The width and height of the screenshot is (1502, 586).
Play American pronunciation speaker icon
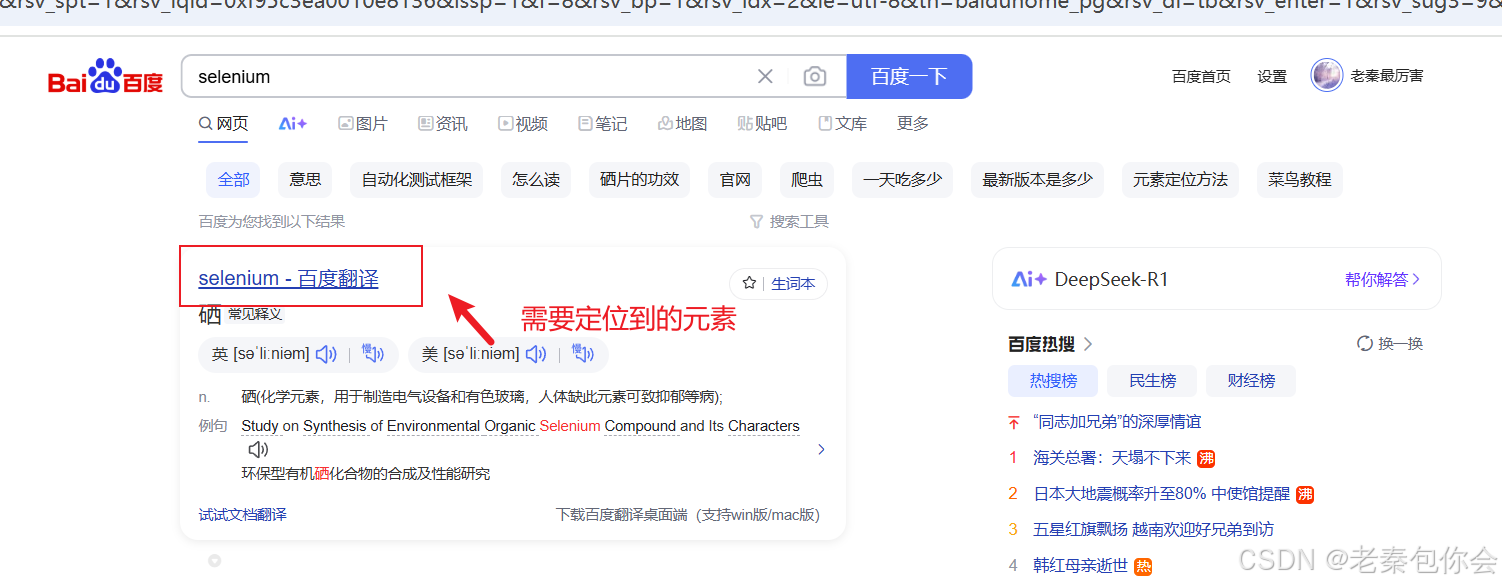tap(536, 354)
